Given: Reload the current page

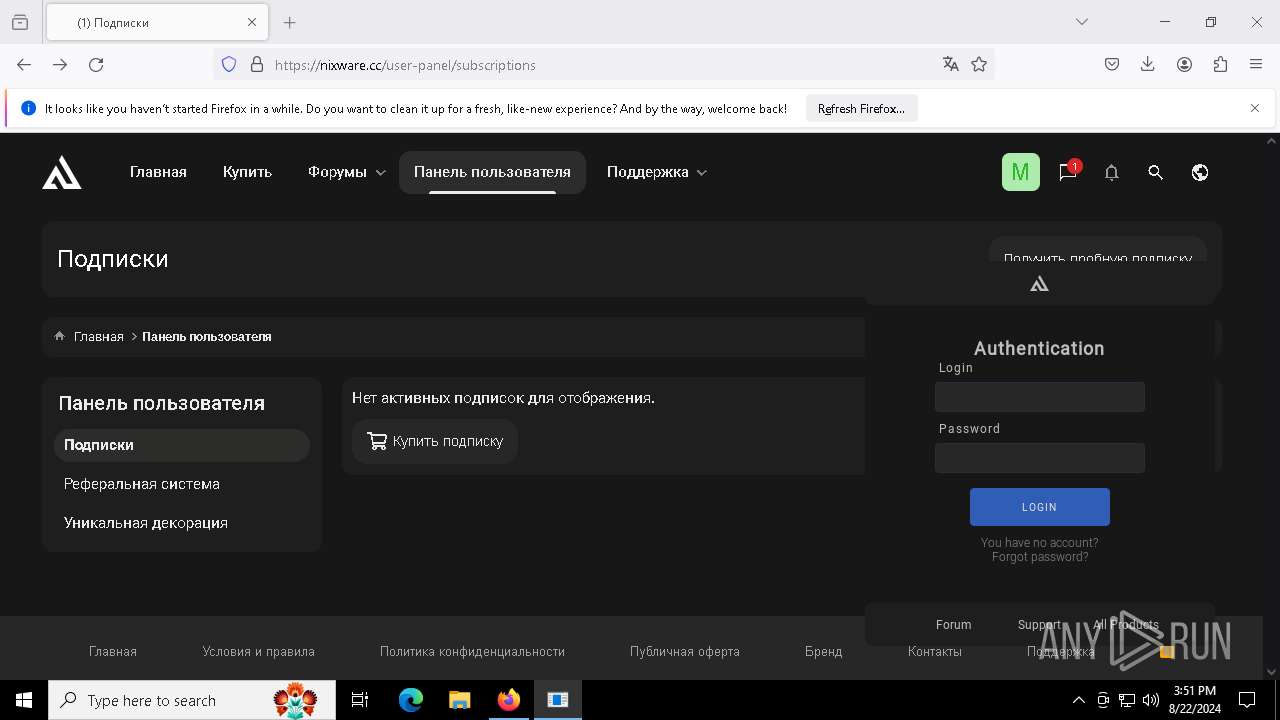Looking at the screenshot, I should coord(96,64).
